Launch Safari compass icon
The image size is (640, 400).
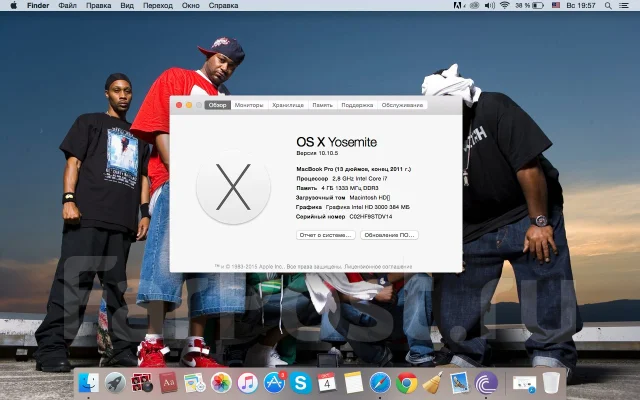(x=380, y=383)
